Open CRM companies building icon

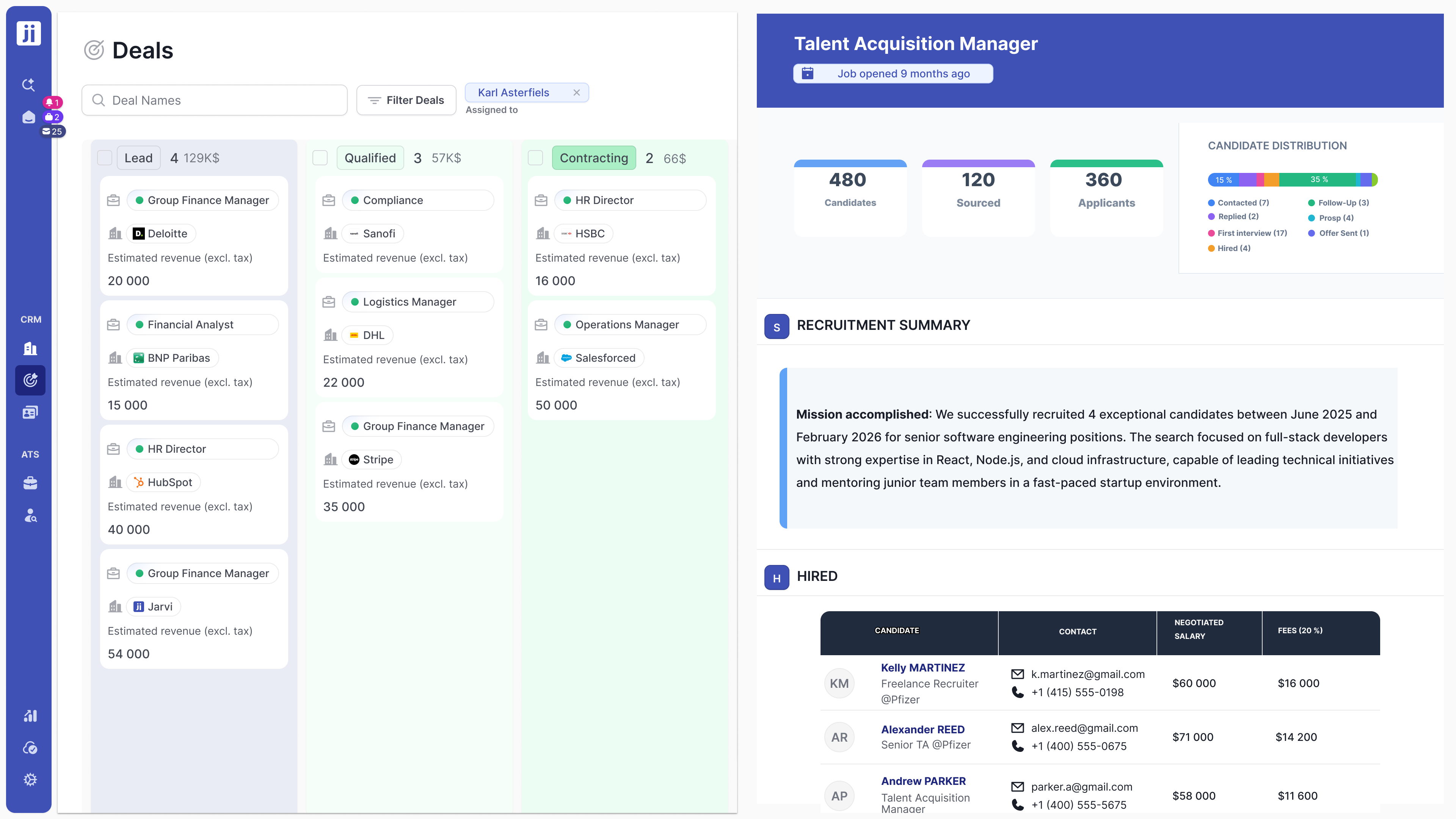[30, 348]
